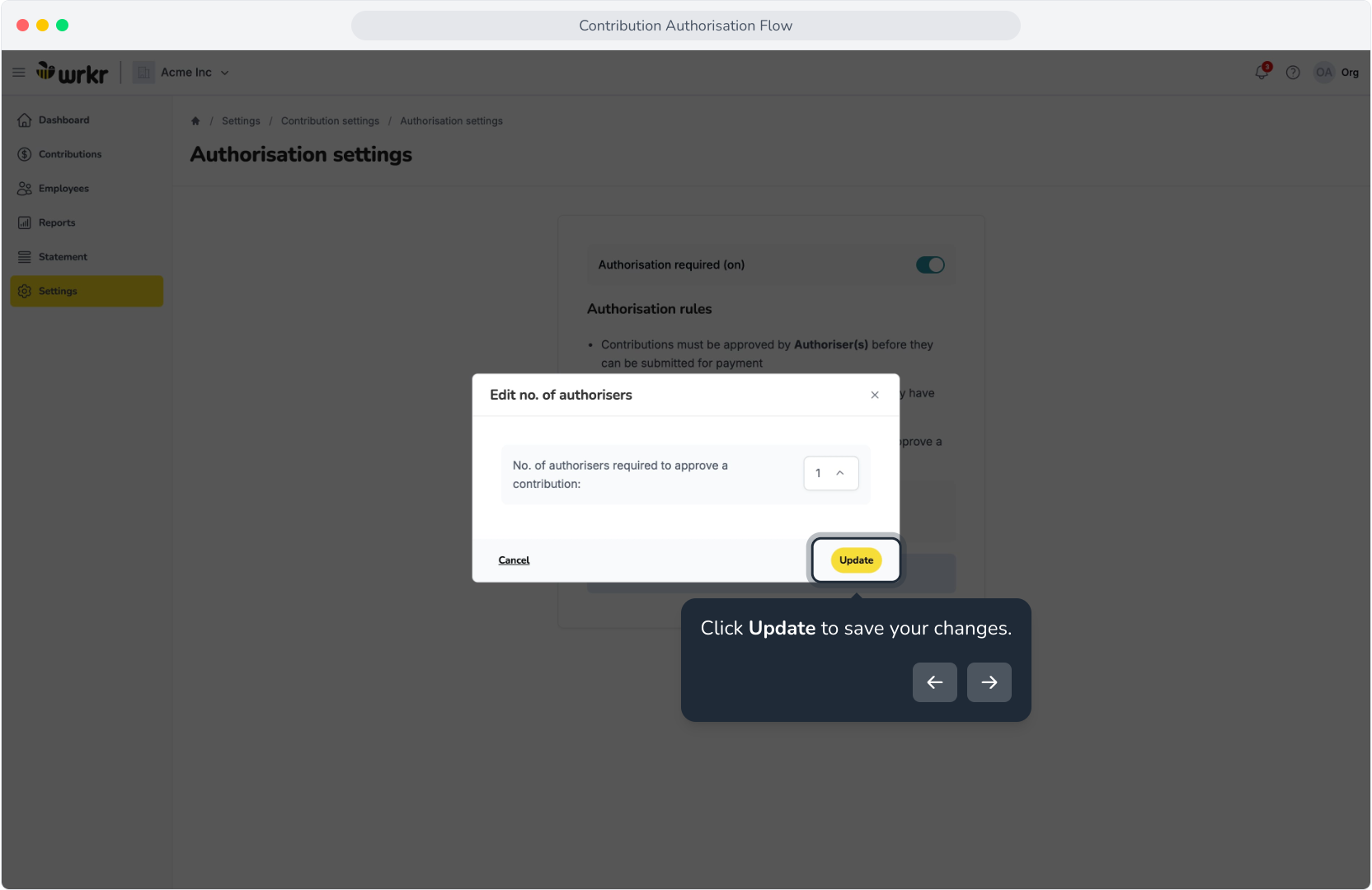Click the wrkr bee logo
The width and height of the screenshot is (1372, 890).
click(x=72, y=73)
